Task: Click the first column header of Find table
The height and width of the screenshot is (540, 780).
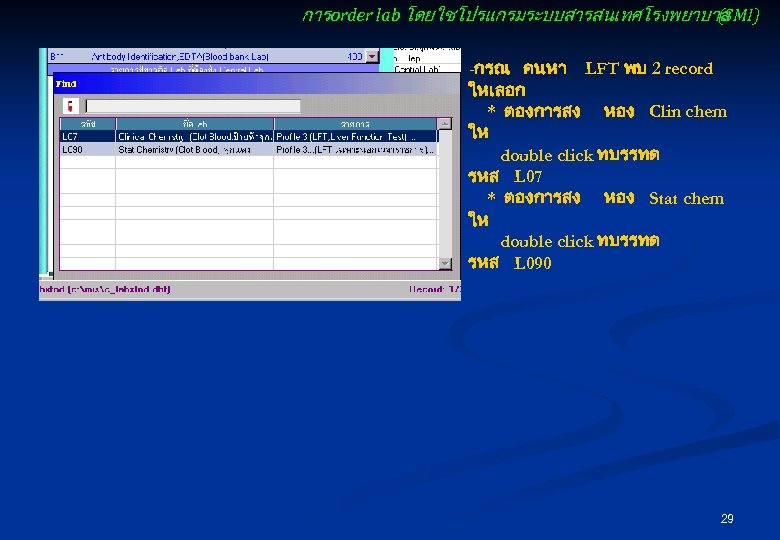Action: 88,123
